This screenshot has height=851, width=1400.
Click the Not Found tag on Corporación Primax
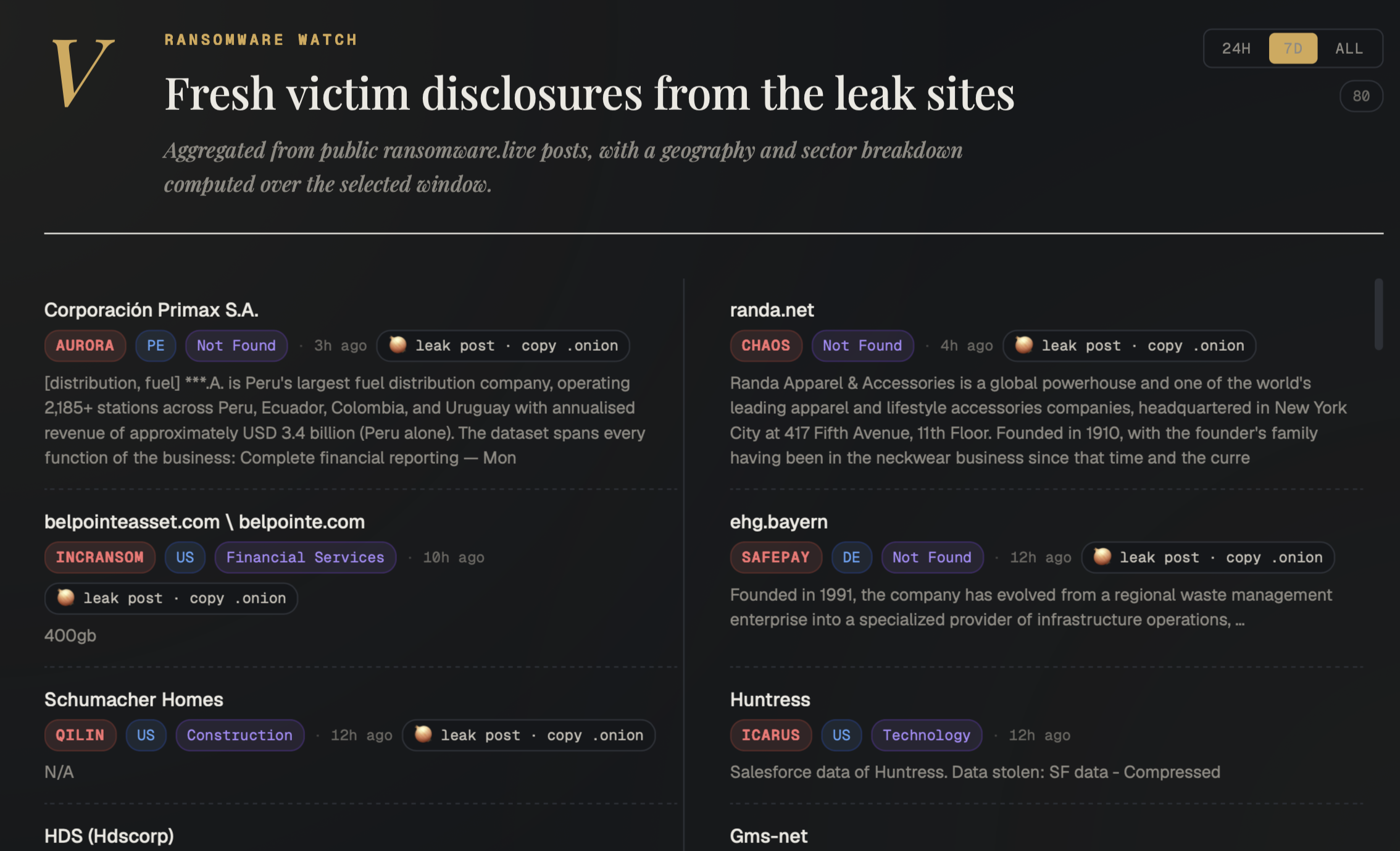(236, 345)
